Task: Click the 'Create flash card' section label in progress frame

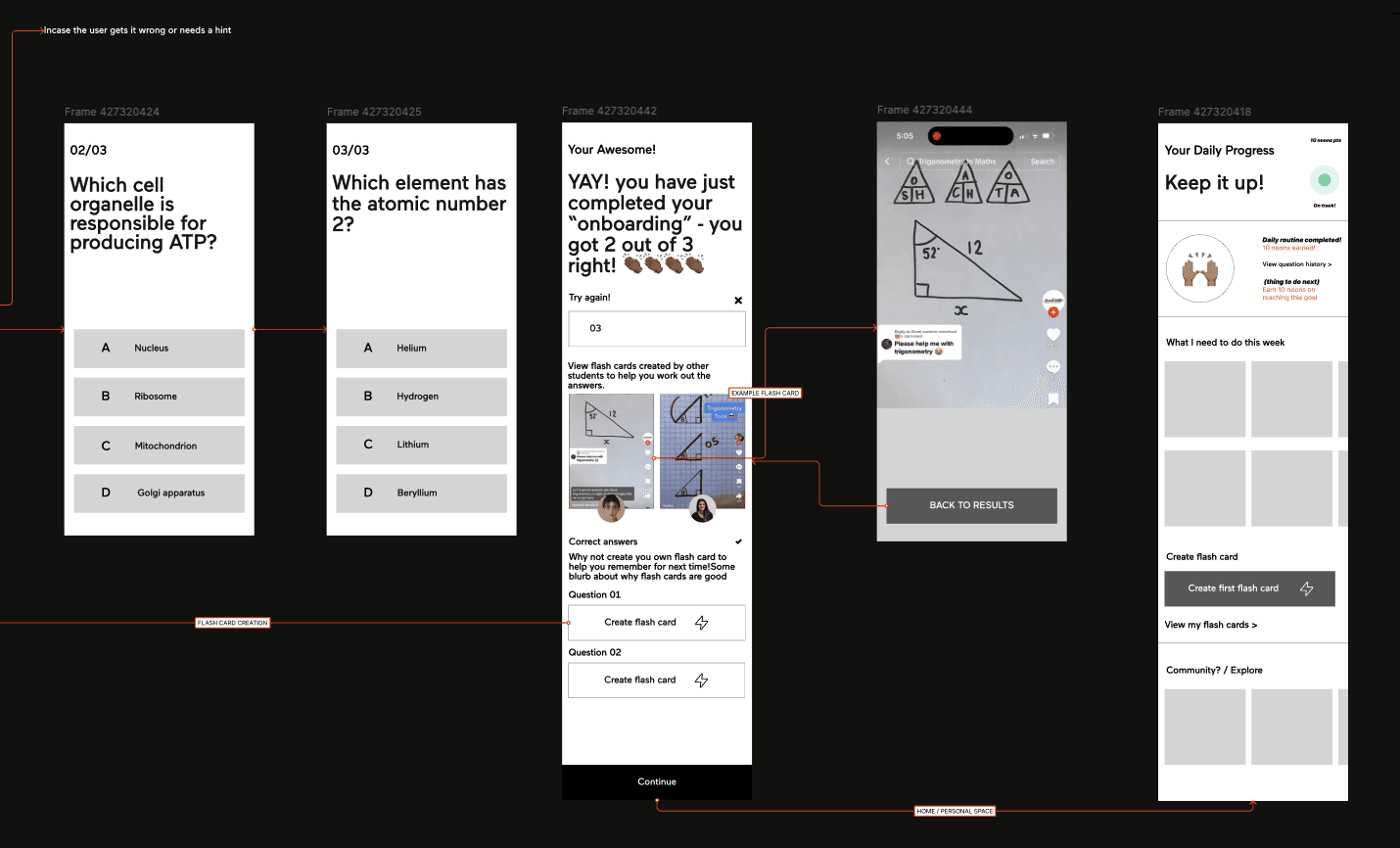Action: (1201, 557)
